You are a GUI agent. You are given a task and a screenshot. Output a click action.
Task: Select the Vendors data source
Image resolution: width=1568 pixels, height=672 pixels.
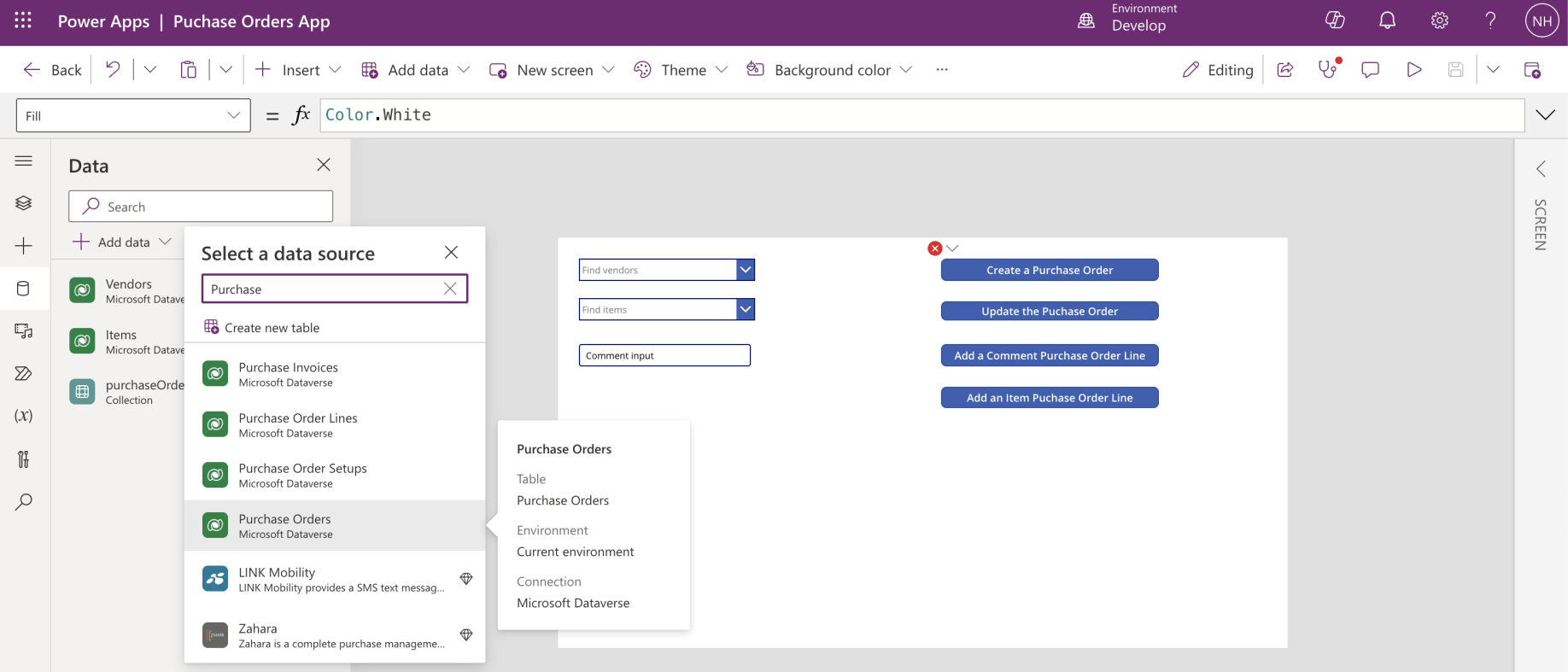(x=127, y=291)
